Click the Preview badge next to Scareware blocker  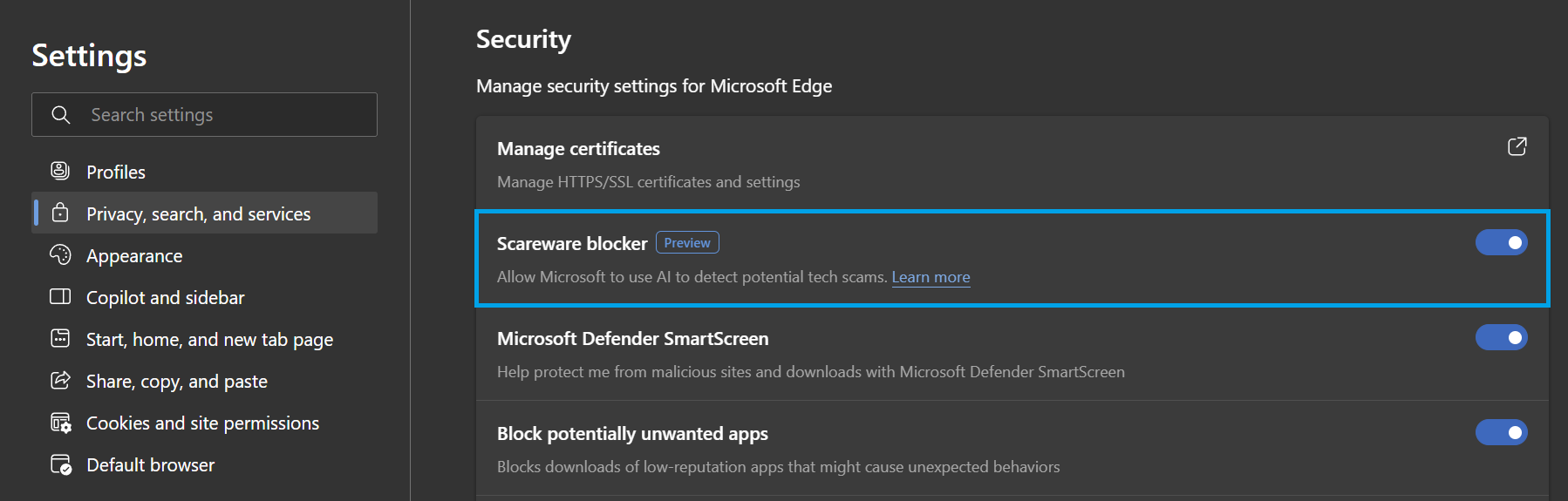pos(687,243)
